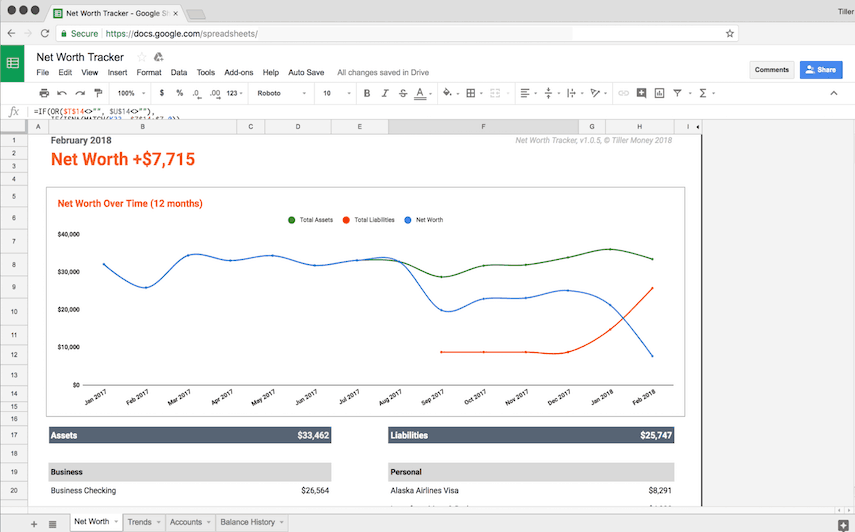Click the browser Reload icon
The image size is (855, 532).
click(x=45, y=33)
